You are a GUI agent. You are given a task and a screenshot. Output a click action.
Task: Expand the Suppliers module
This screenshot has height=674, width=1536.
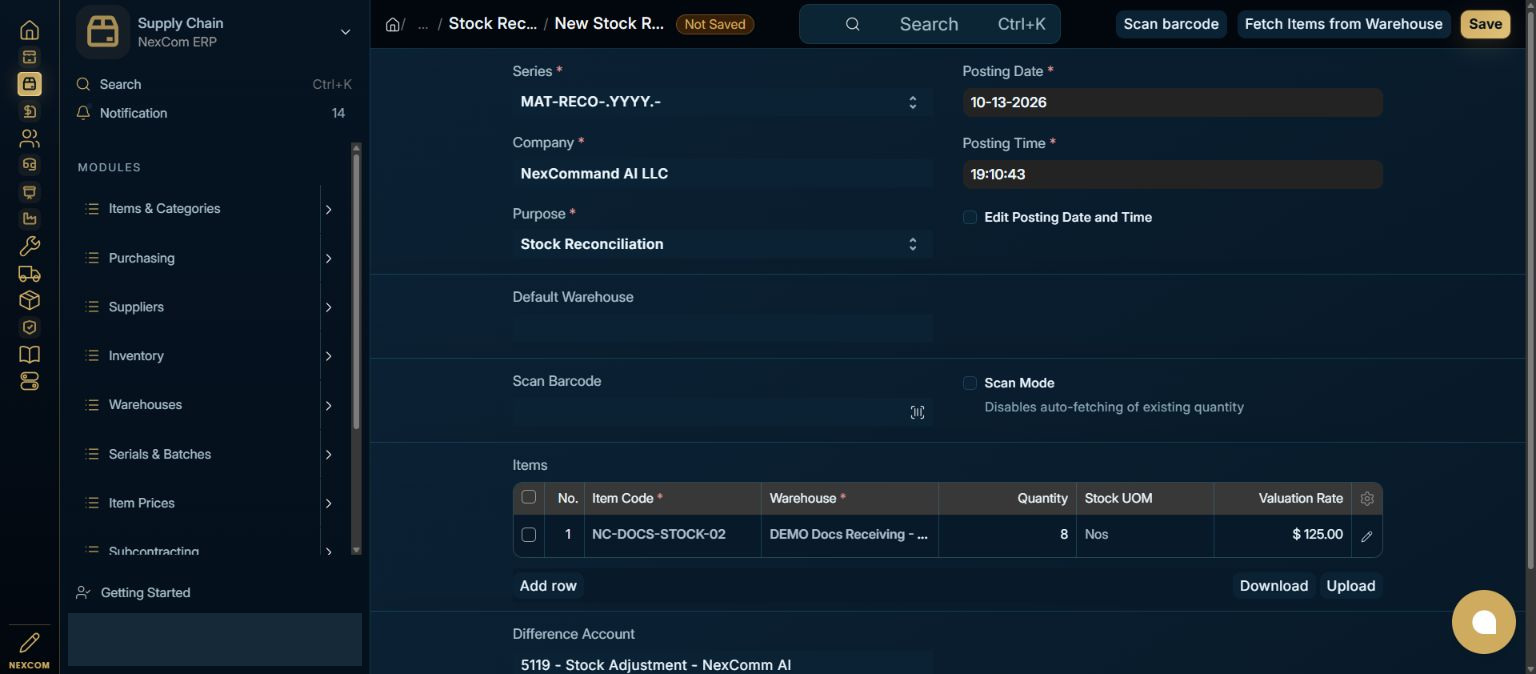click(x=328, y=307)
